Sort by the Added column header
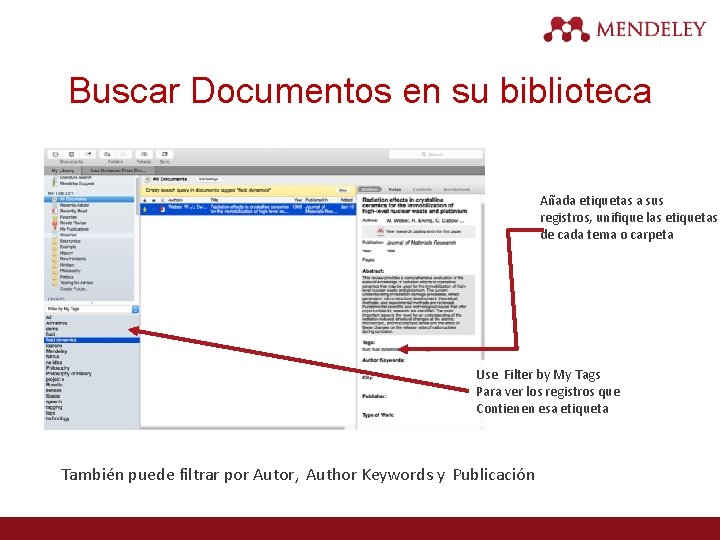This screenshot has height=540, width=720. 347,200
